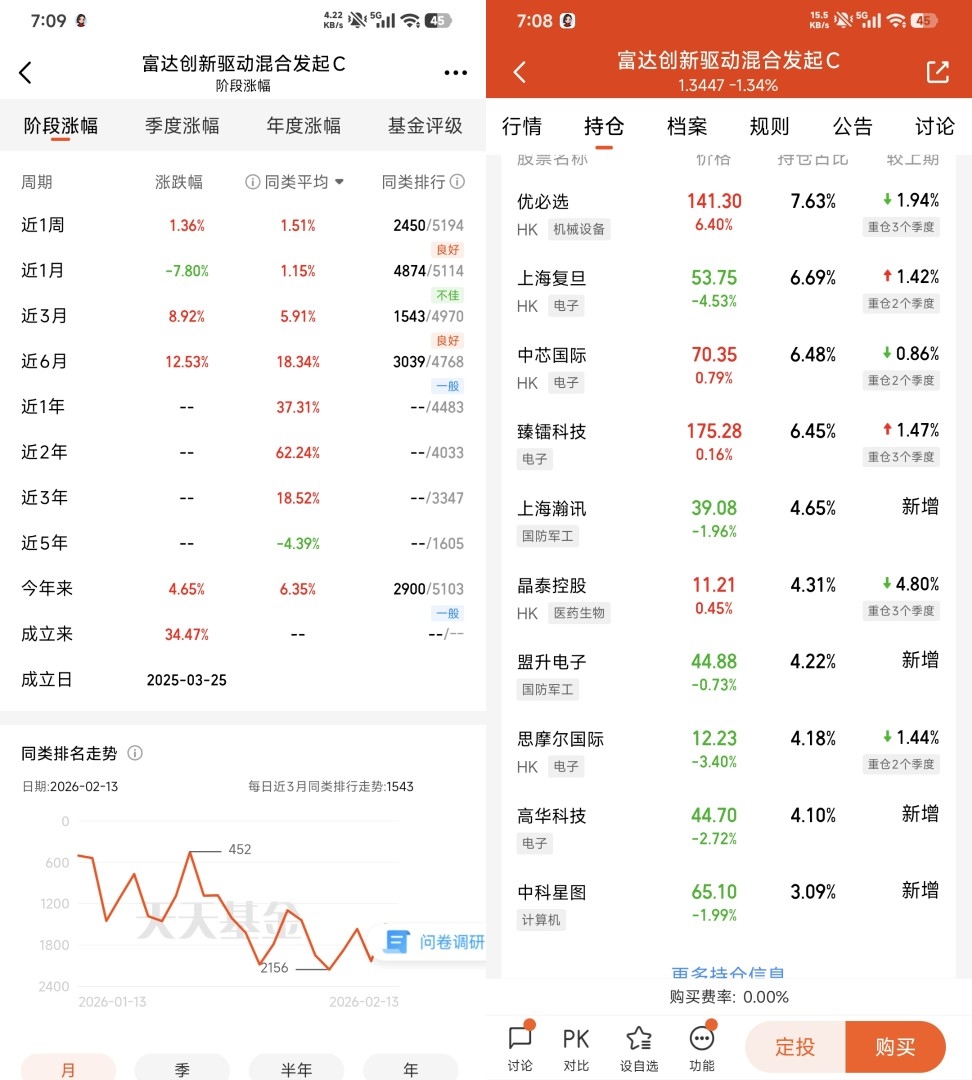
Task: Select the 年 period chip
Action: pyautogui.click(x=411, y=1068)
